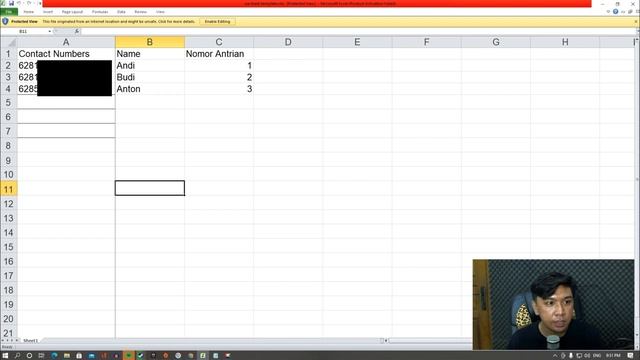The width and height of the screenshot is (640, 360).
Task: Select column G header
Action: pyautogui.click(x=496, y=42)
